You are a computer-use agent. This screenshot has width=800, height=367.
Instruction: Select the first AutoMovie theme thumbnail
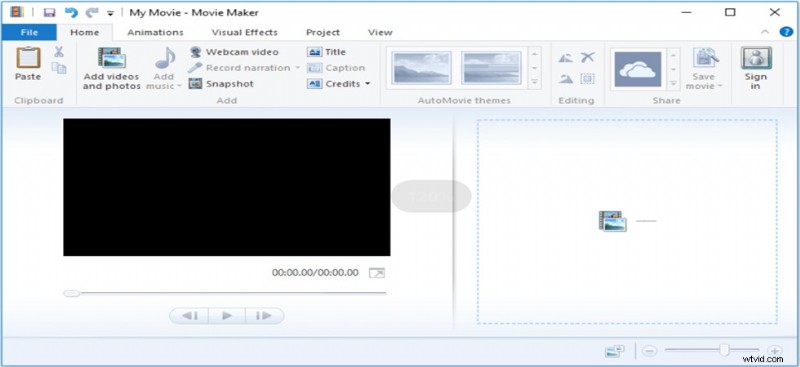tap(421, 68)
